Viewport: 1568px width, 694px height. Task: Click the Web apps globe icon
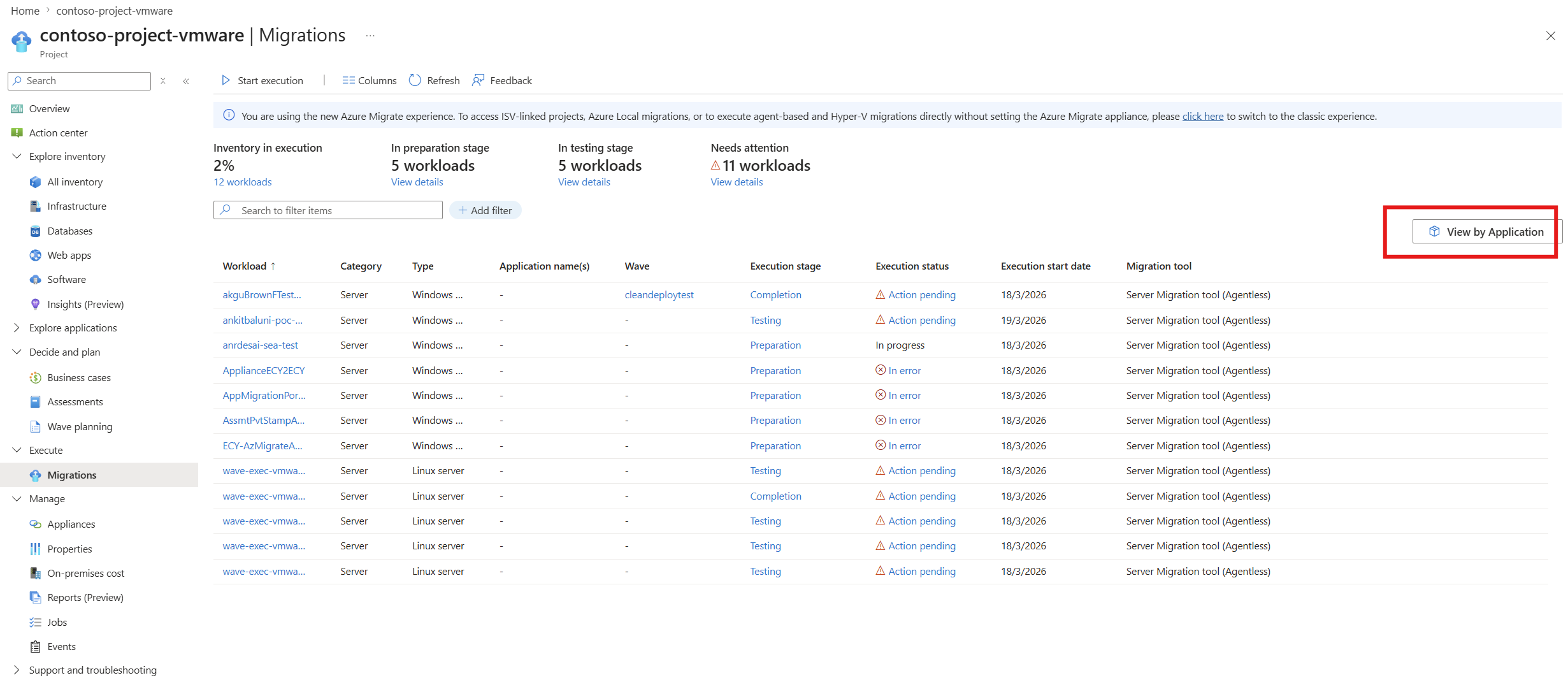coord(36,256)
